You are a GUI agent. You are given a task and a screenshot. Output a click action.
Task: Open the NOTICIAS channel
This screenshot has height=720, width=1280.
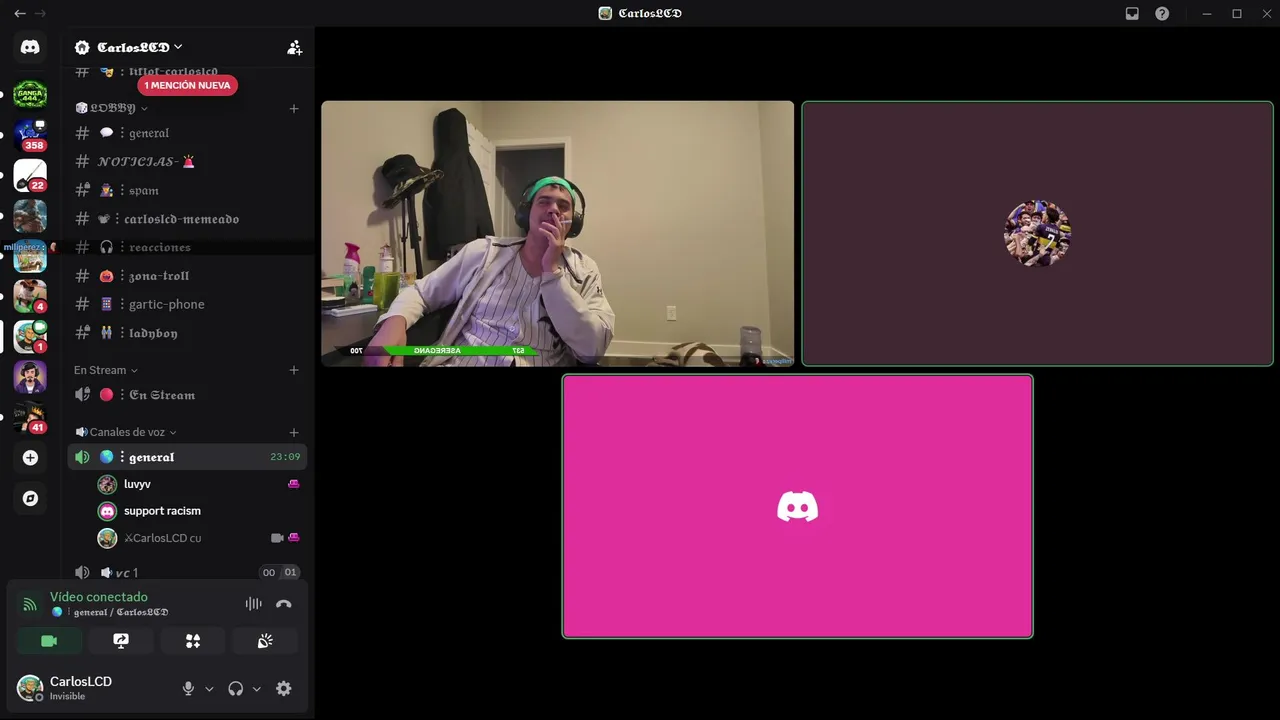[x=187, y=161]
